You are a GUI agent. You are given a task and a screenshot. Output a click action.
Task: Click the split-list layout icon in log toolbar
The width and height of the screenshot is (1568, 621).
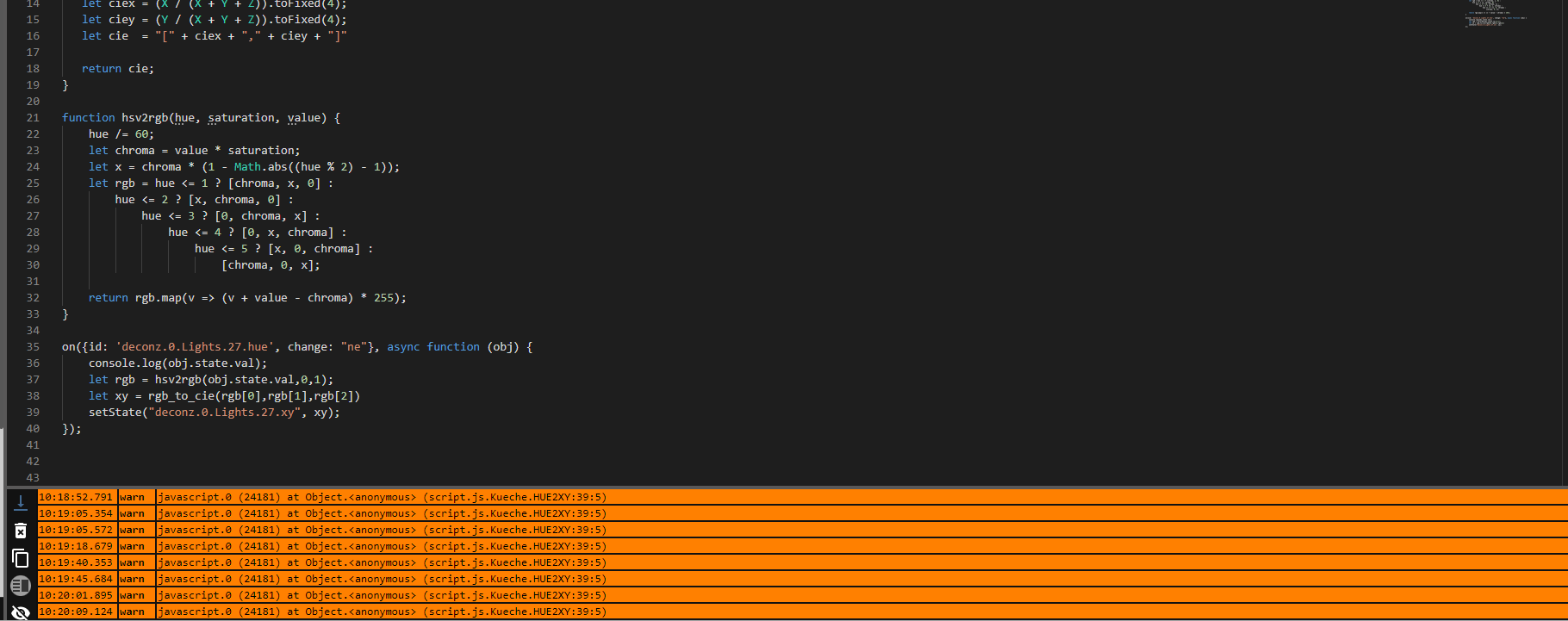[21, 586]
